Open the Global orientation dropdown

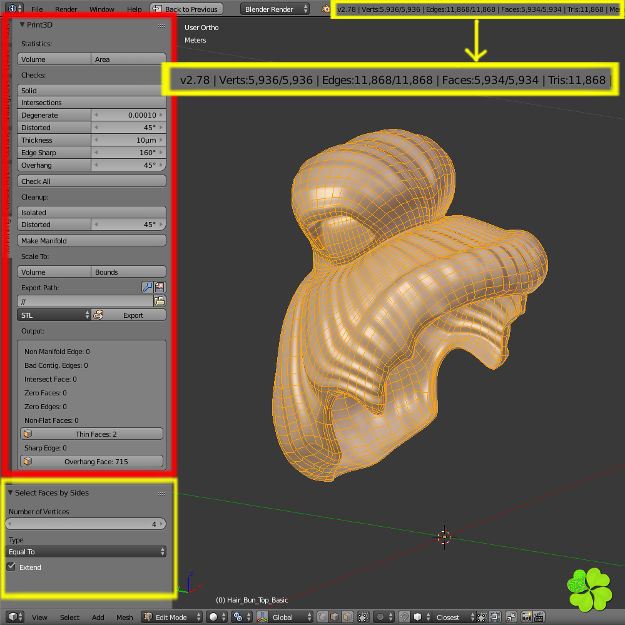[291, 617]
